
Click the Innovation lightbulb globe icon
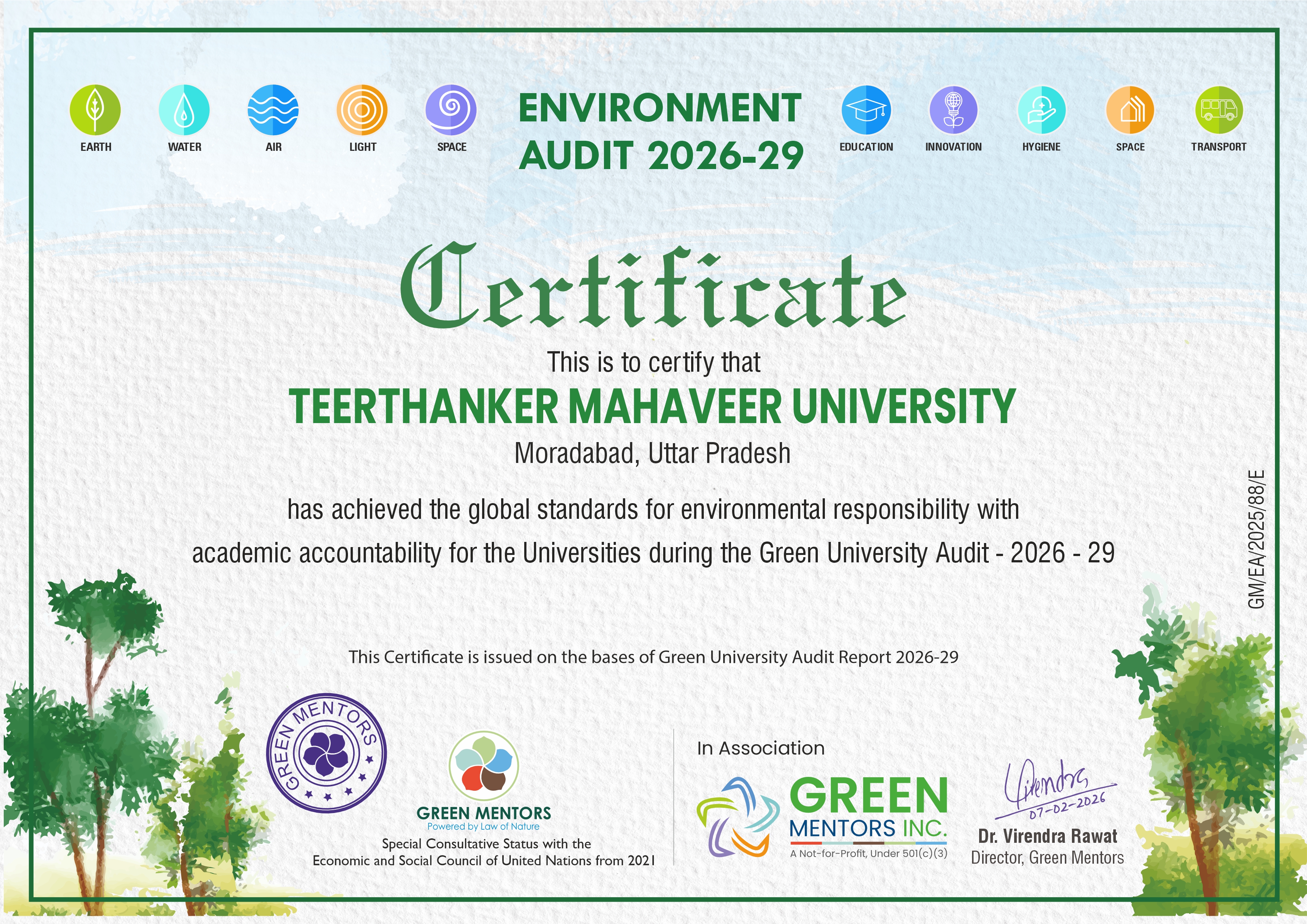(953, 109)
